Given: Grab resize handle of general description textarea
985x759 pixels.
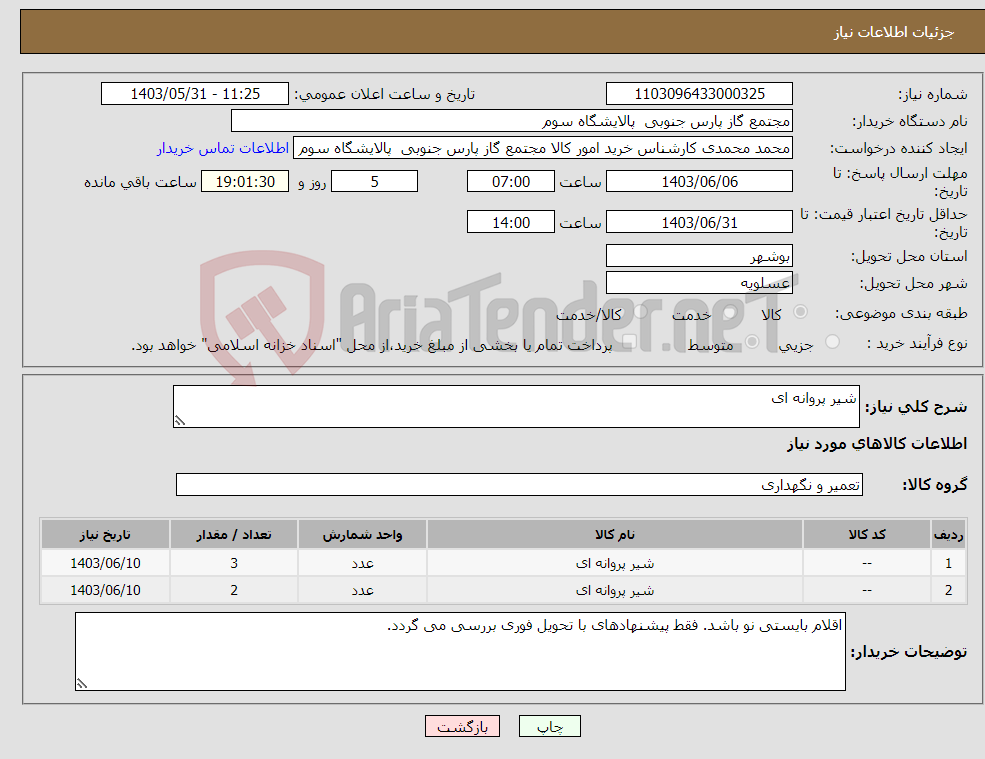Looking at the screenshot, I should pos(180,422).
